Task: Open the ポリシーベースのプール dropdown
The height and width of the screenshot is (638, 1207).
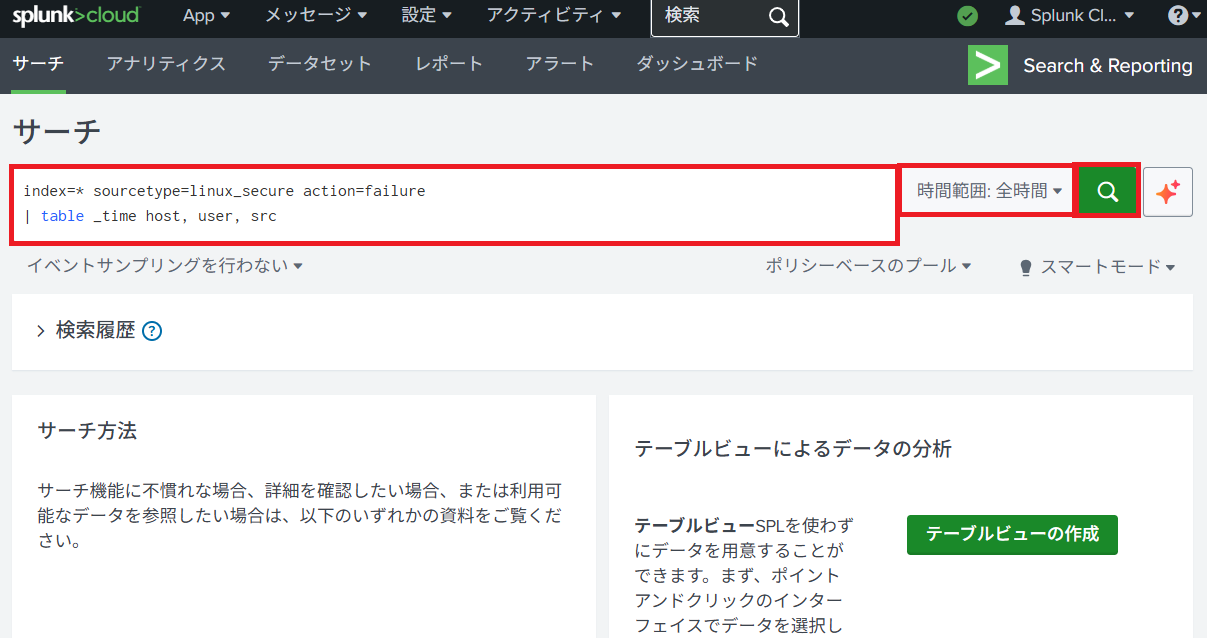Action: (868, 266)
